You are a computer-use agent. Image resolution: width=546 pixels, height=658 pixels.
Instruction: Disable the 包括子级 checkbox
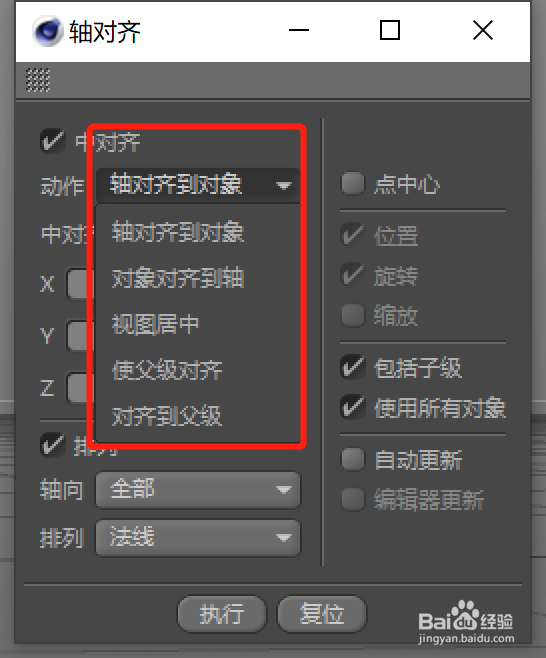[353, 367]
